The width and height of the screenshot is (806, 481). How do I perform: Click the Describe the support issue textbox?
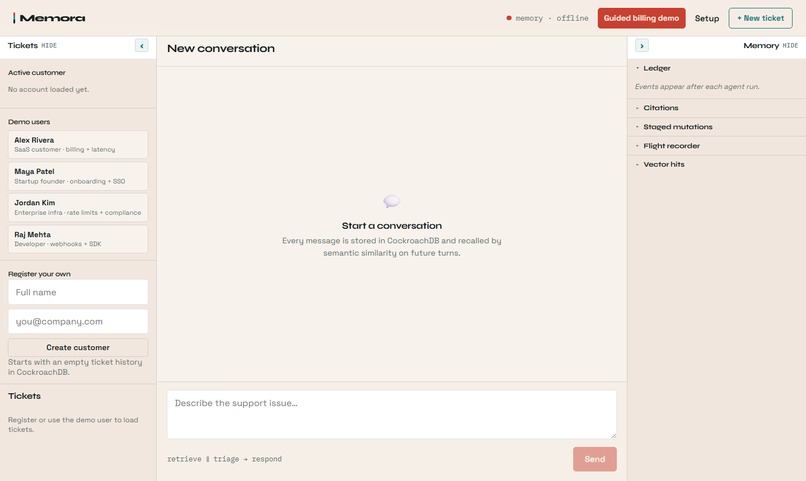tap(392, 414)
